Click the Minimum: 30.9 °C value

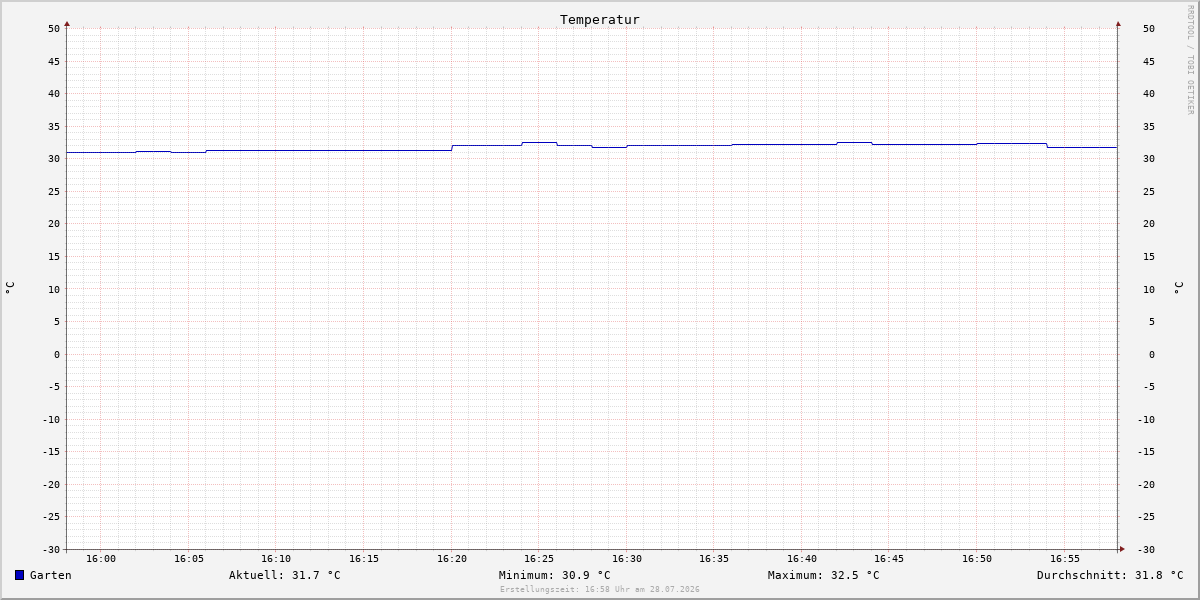[555, 575]
